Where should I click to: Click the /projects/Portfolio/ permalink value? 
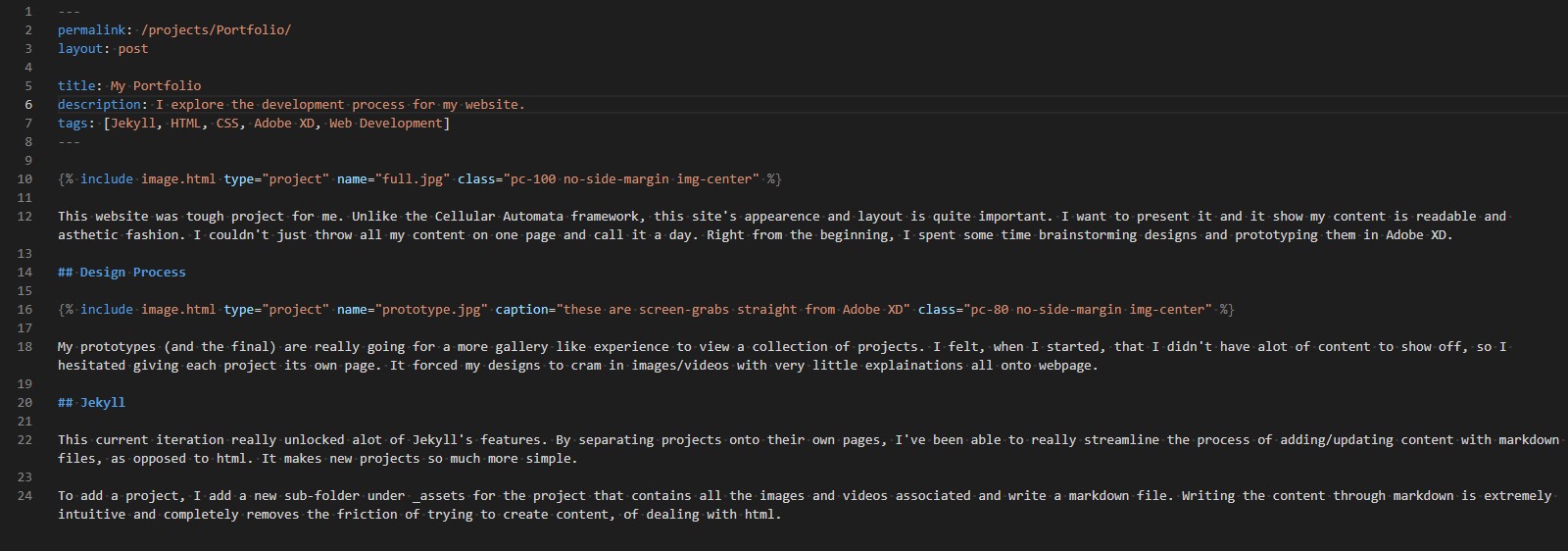pos(216,30)
